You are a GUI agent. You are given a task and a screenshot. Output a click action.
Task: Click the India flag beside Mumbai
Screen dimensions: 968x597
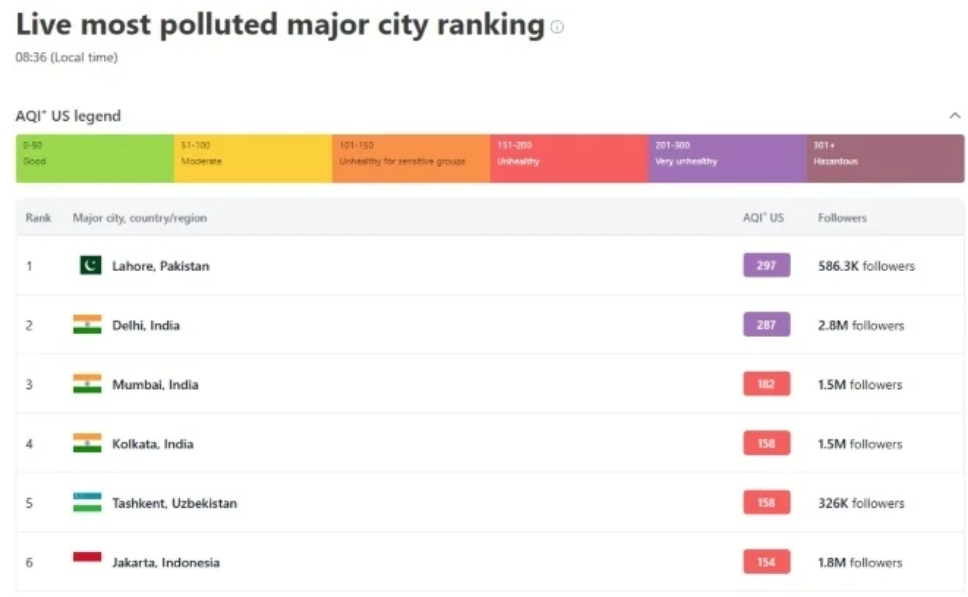[x=87, y=384]
